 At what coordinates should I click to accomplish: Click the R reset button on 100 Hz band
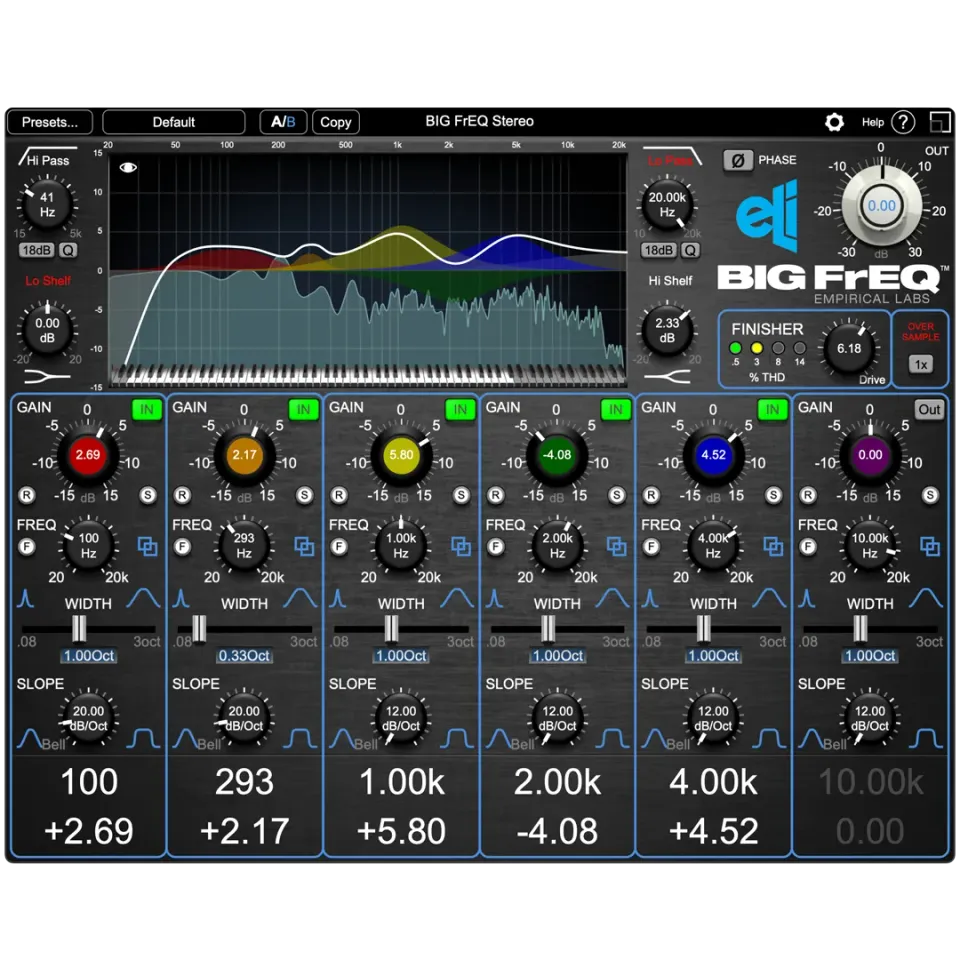26,495
